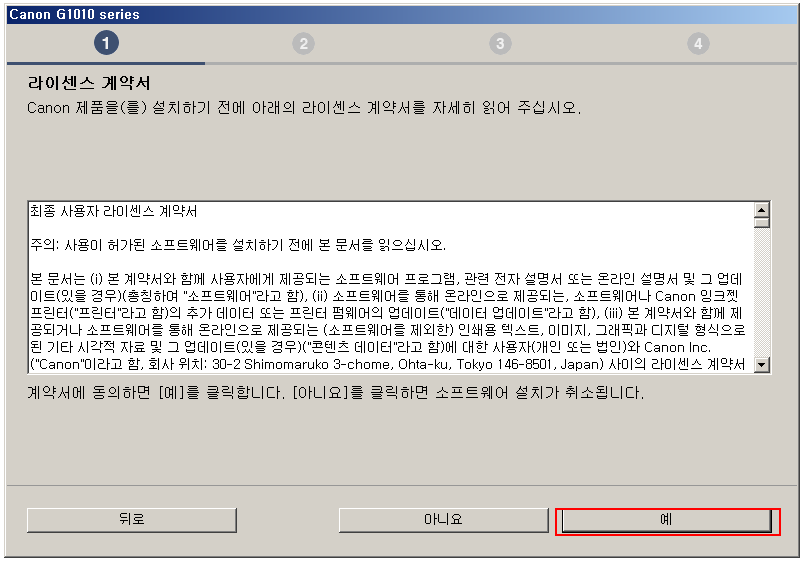This screenshot has width=804, height=563.
Task: Click inside the license agreement text box
Action: (x=391, y=287)
